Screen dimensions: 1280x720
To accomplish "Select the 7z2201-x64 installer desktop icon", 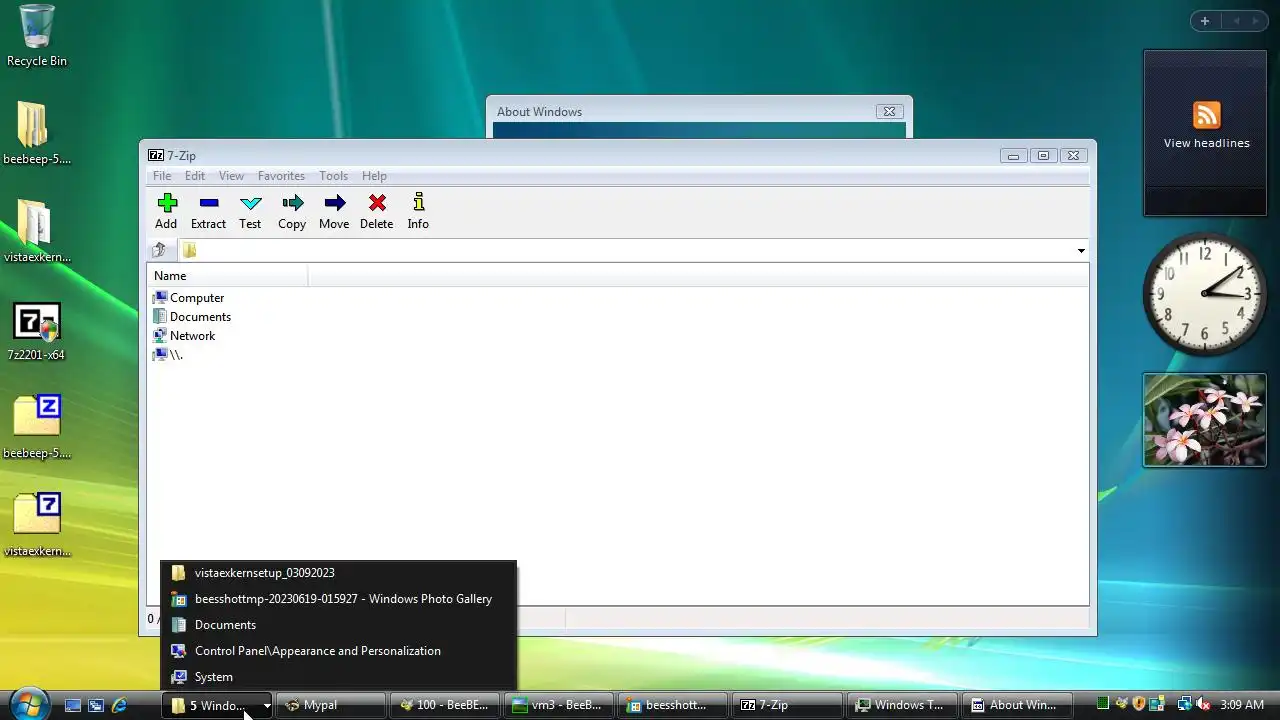I will pyautogui.click(x=37, y=330).
